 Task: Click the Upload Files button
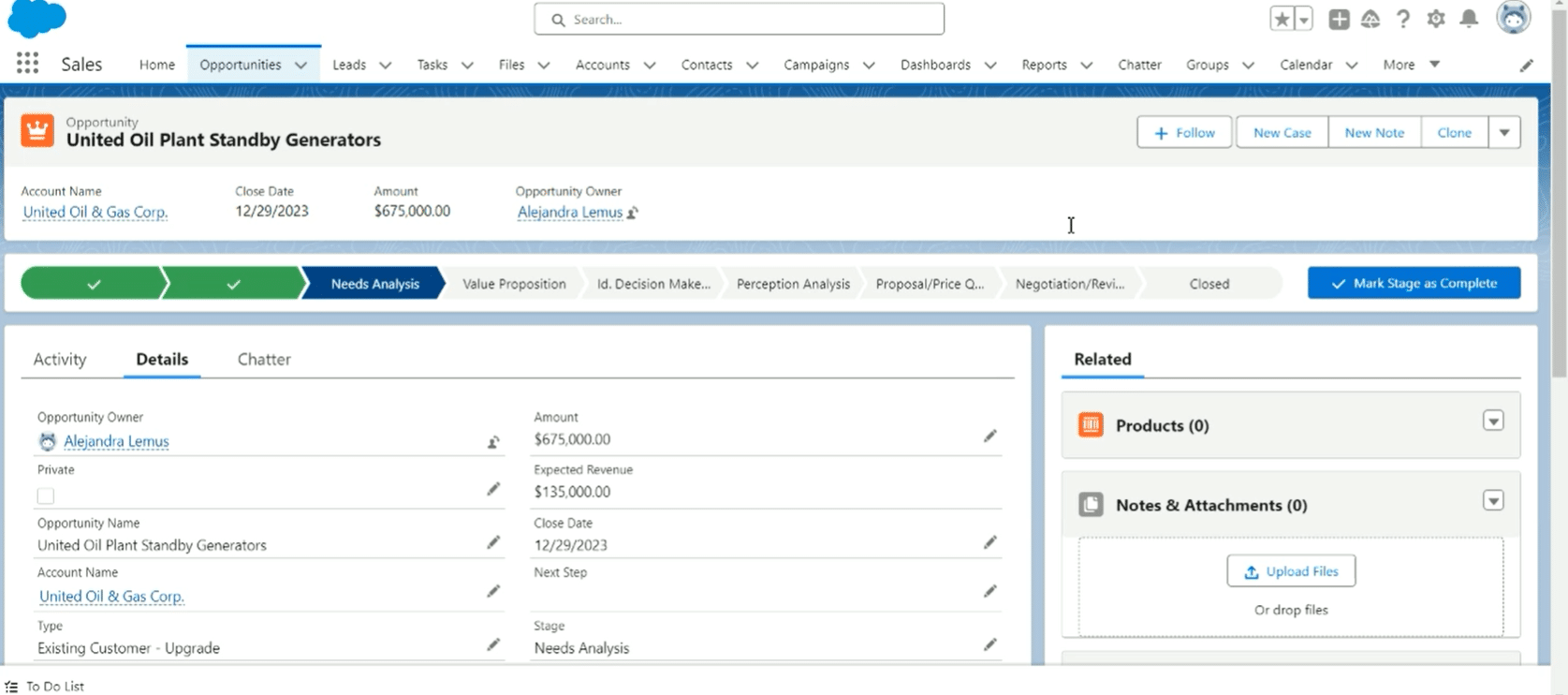pyautogui.click(x=1291, y=571)
